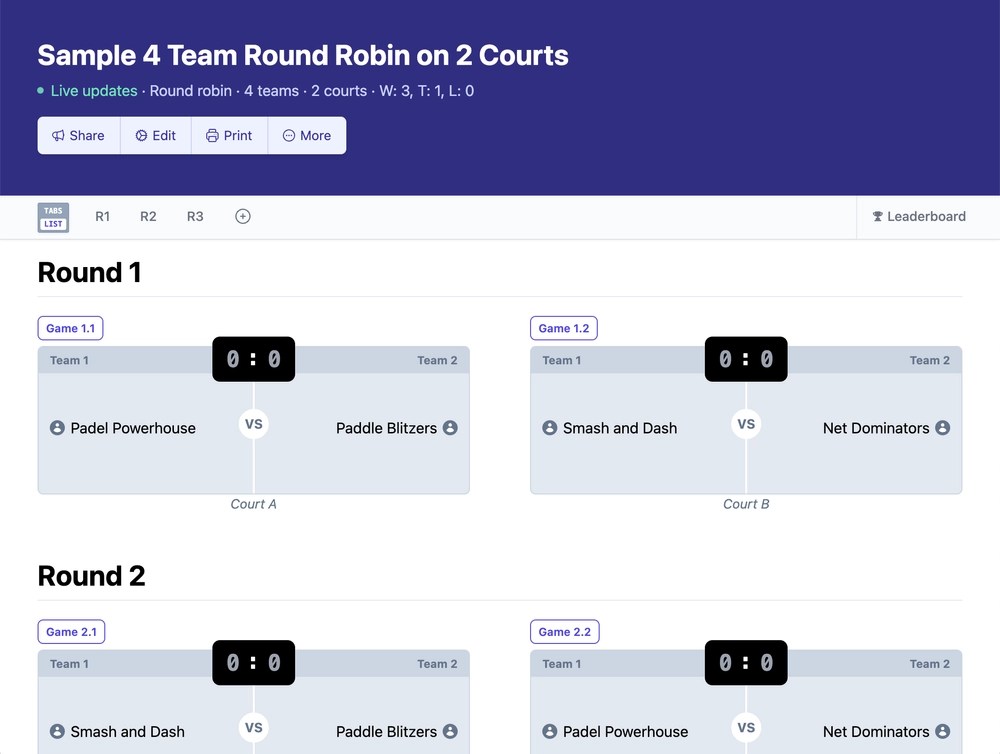The width and height of the screenshot is (1000, 754).
Task: Open Game 1.2 score display
Action: click(x=746, y=359)
